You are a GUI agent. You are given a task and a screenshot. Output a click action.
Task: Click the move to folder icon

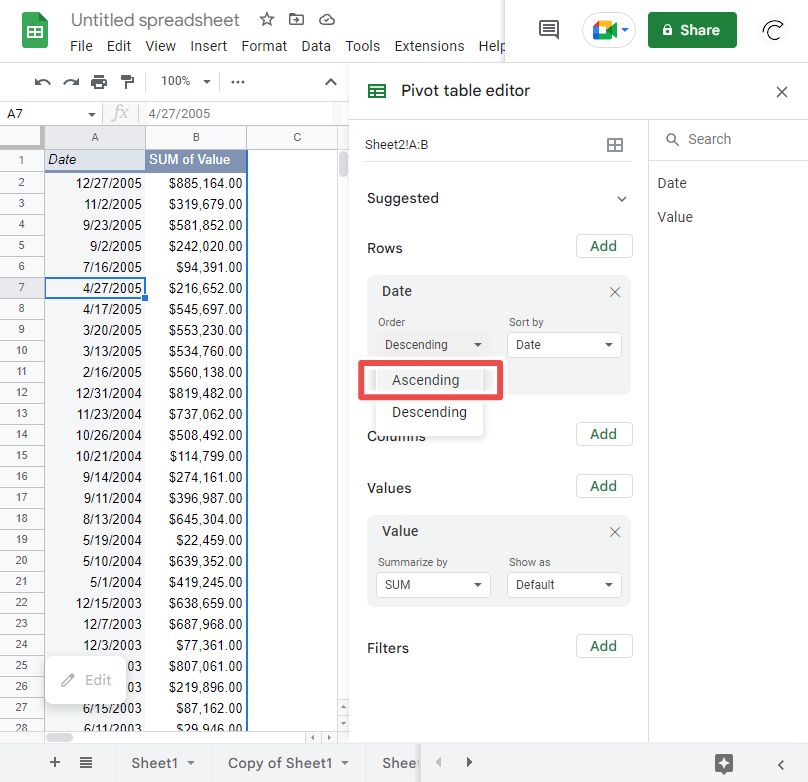tap(296, 20)
